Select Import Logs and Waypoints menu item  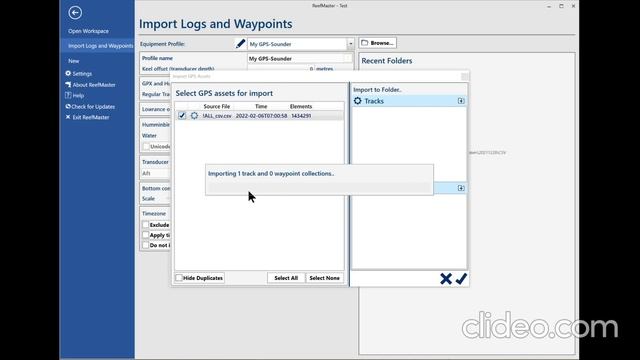100,46
